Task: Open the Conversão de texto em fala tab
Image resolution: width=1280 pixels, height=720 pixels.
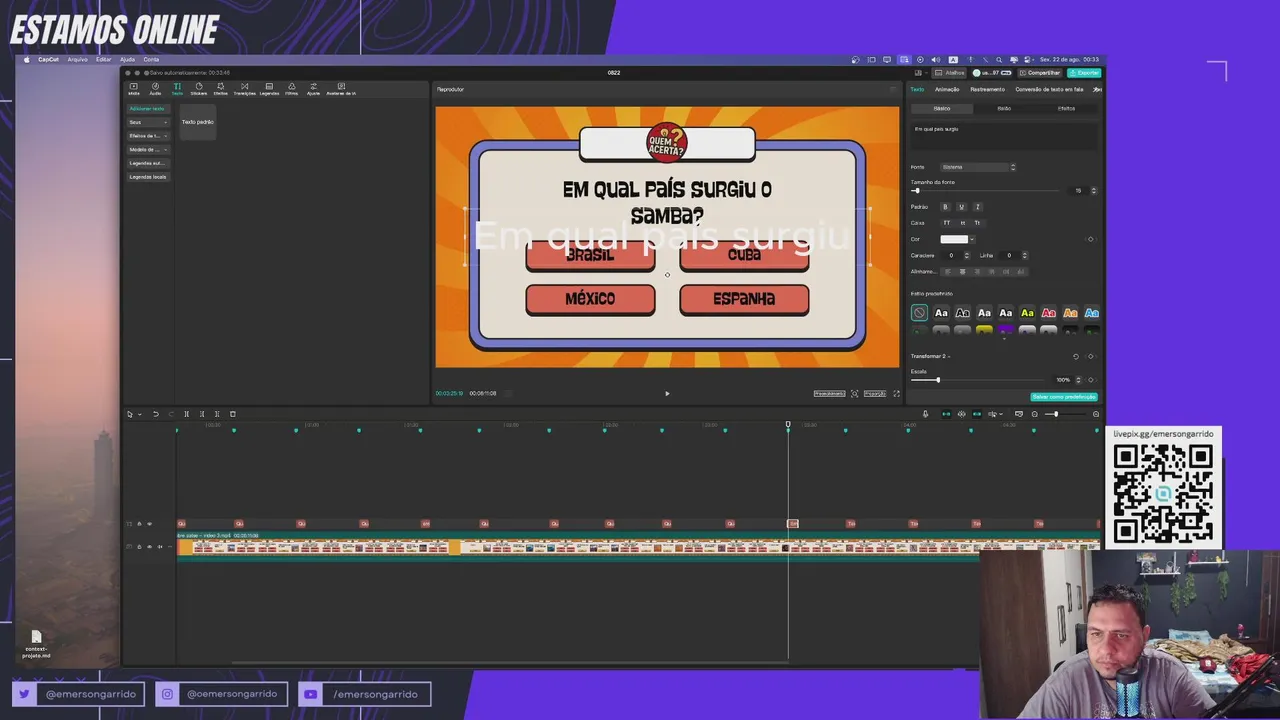Action: pyautogui.click(x=1049, y=89)
